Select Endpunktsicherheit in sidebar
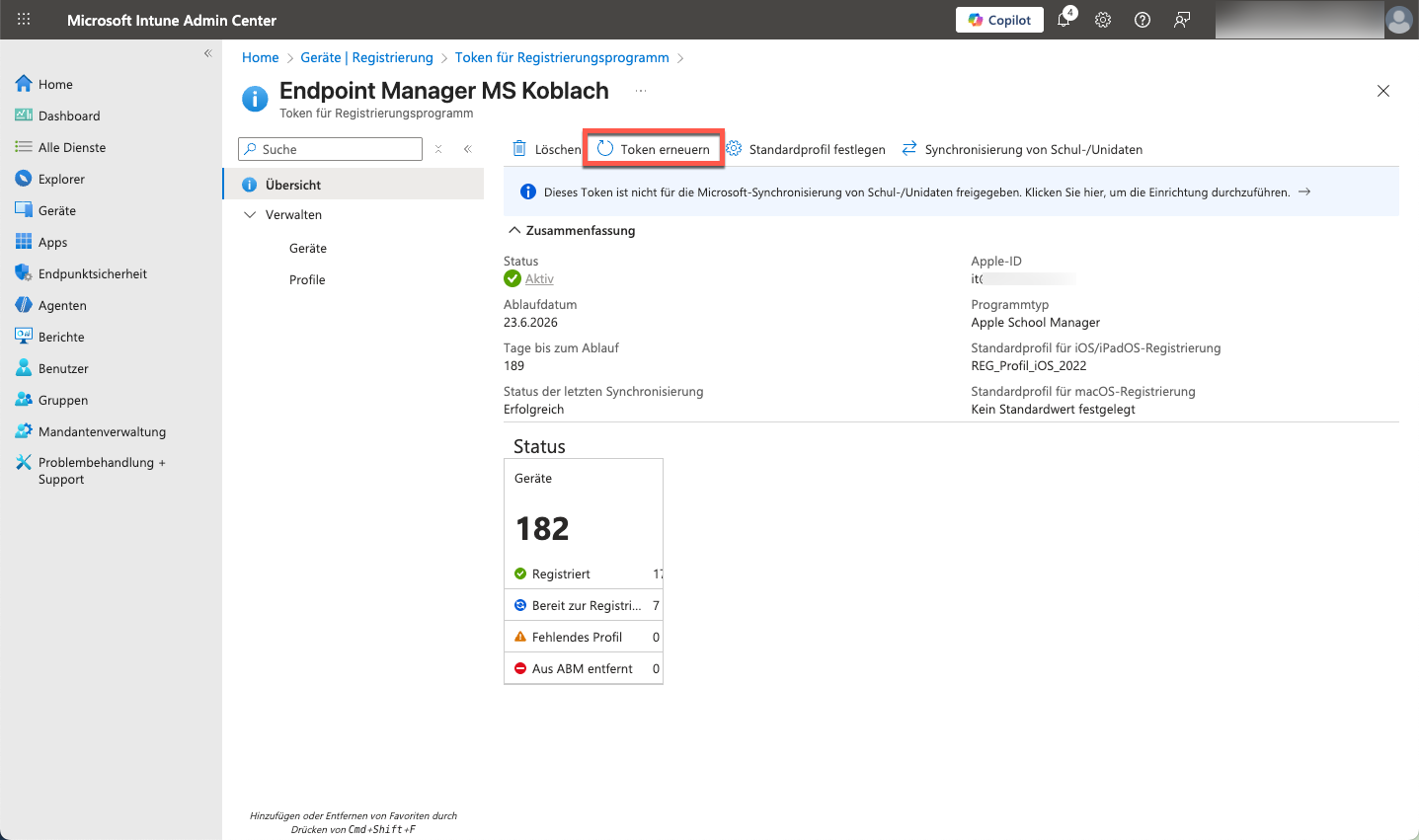Viewport: 1419px width, 840px height. click(92, 273)
